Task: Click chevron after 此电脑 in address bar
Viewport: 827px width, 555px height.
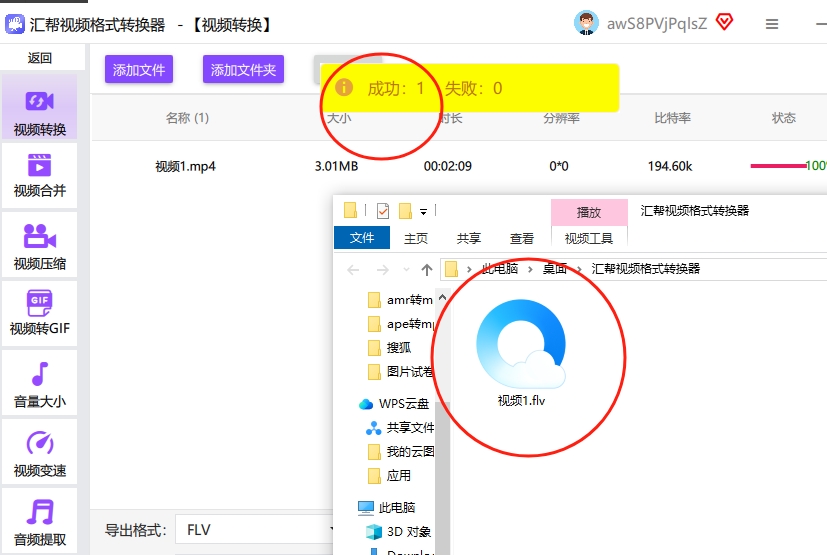Action: pos(530,269)
